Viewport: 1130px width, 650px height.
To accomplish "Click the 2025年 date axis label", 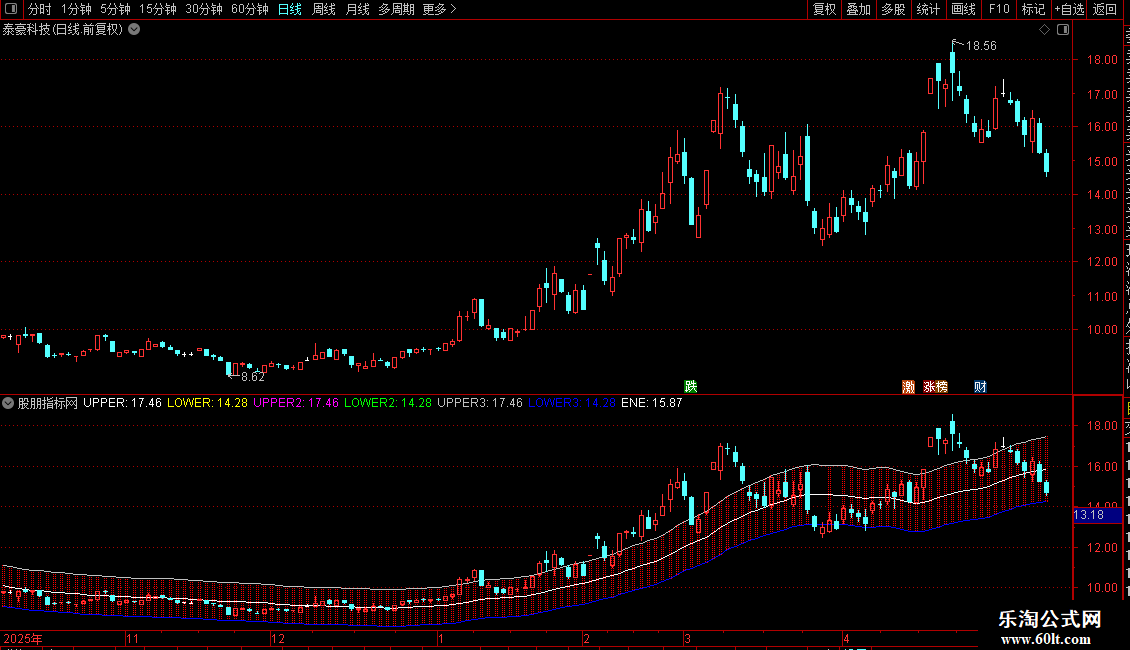I will click(23, 639).
